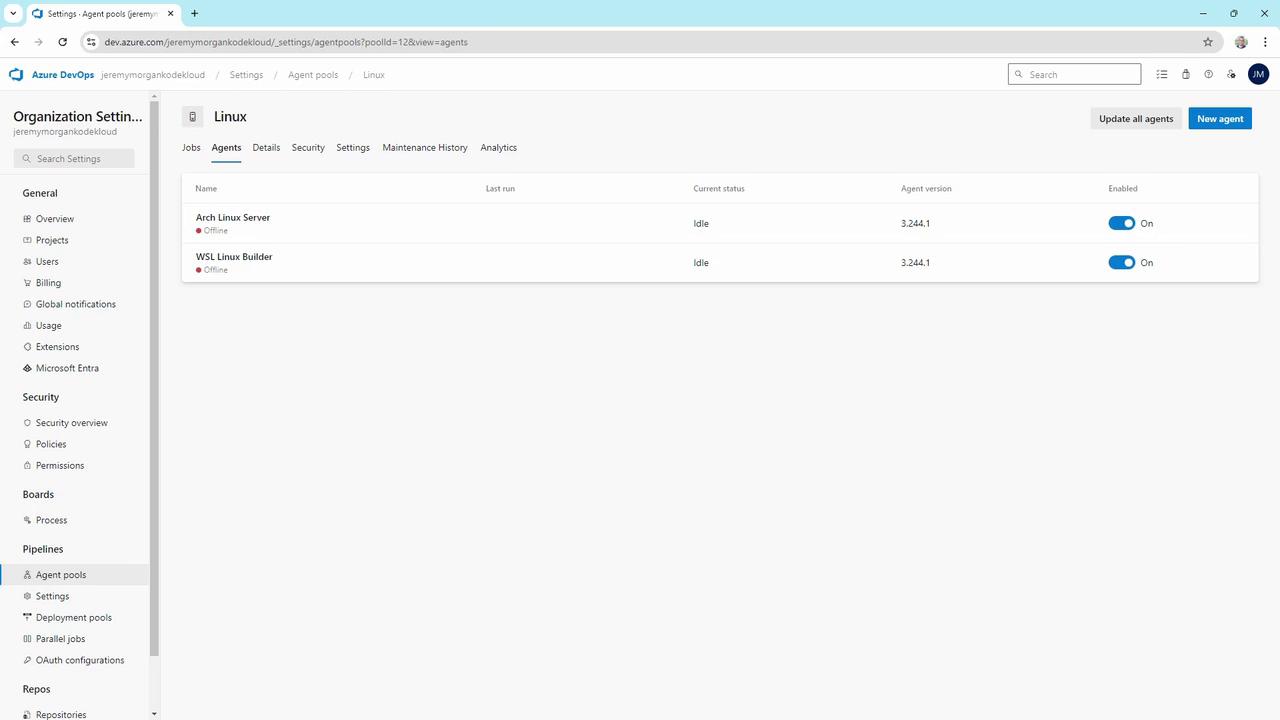Go back to the previous browser page
The height and width of the screenshot is (720, 1280).
[15, 42]
